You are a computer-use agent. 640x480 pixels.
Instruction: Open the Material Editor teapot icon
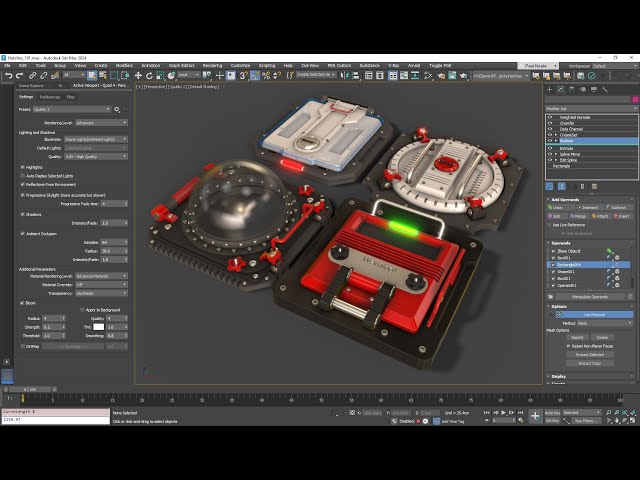(x=441, y=76)
